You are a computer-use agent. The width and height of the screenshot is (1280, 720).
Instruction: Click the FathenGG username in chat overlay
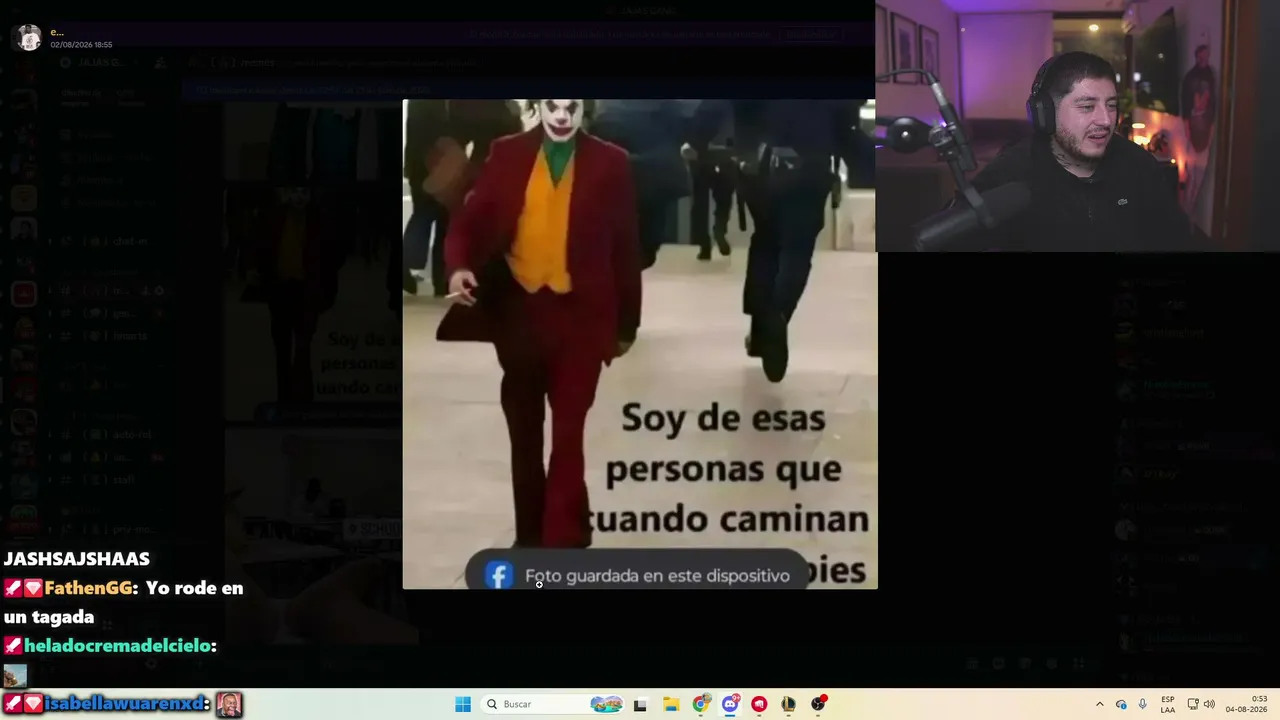88,588
